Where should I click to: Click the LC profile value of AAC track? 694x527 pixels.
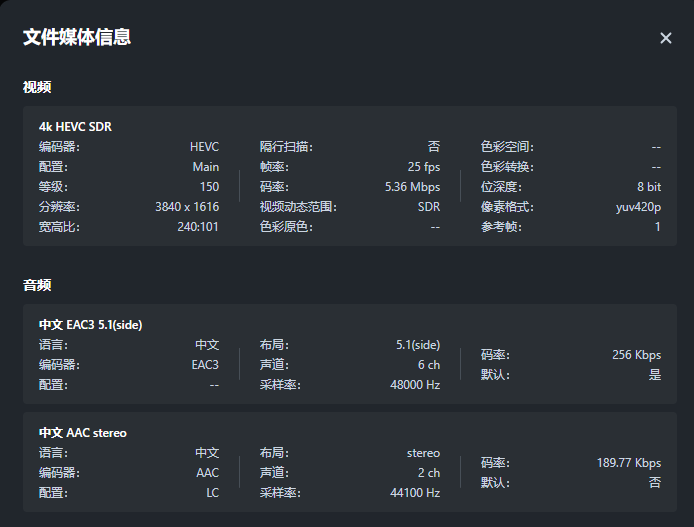point(211,493)
